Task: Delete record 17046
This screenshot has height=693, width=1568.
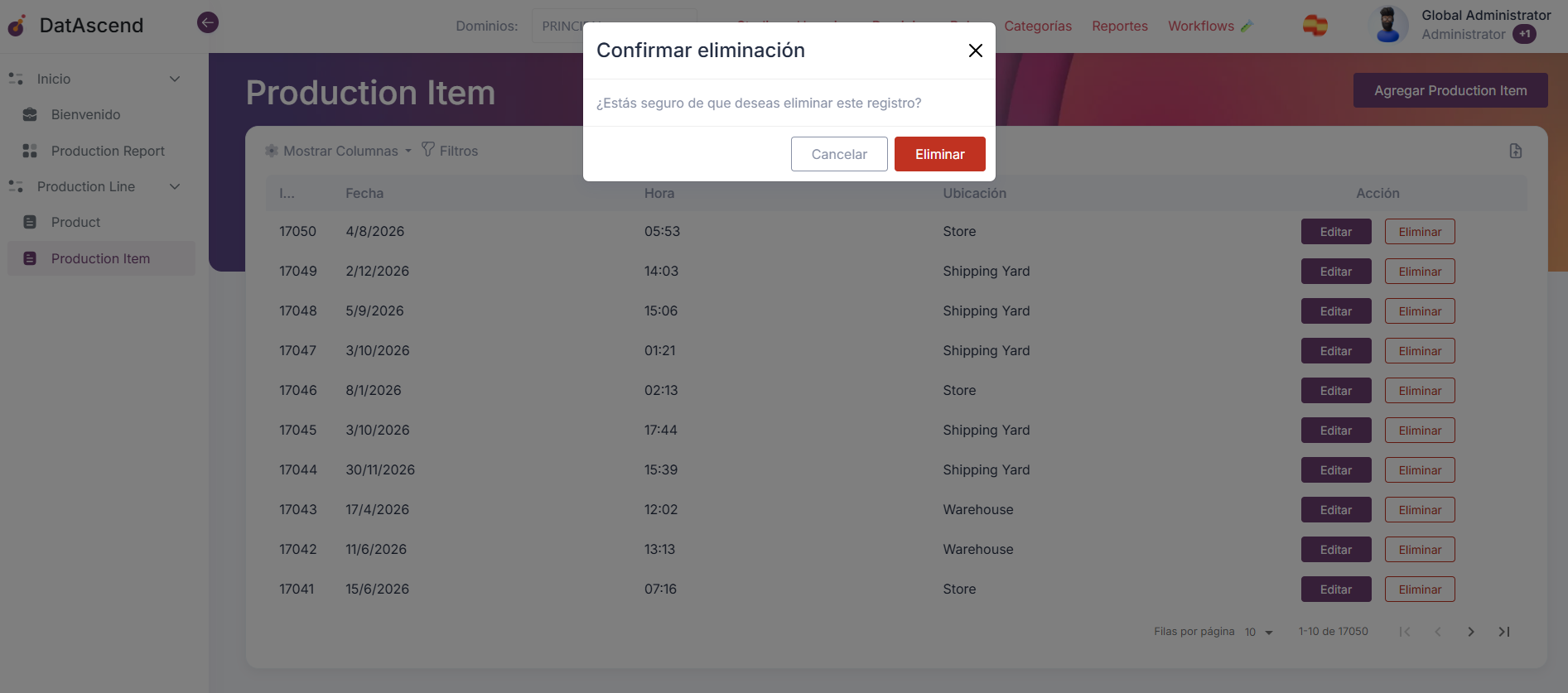Action: 1420,391
